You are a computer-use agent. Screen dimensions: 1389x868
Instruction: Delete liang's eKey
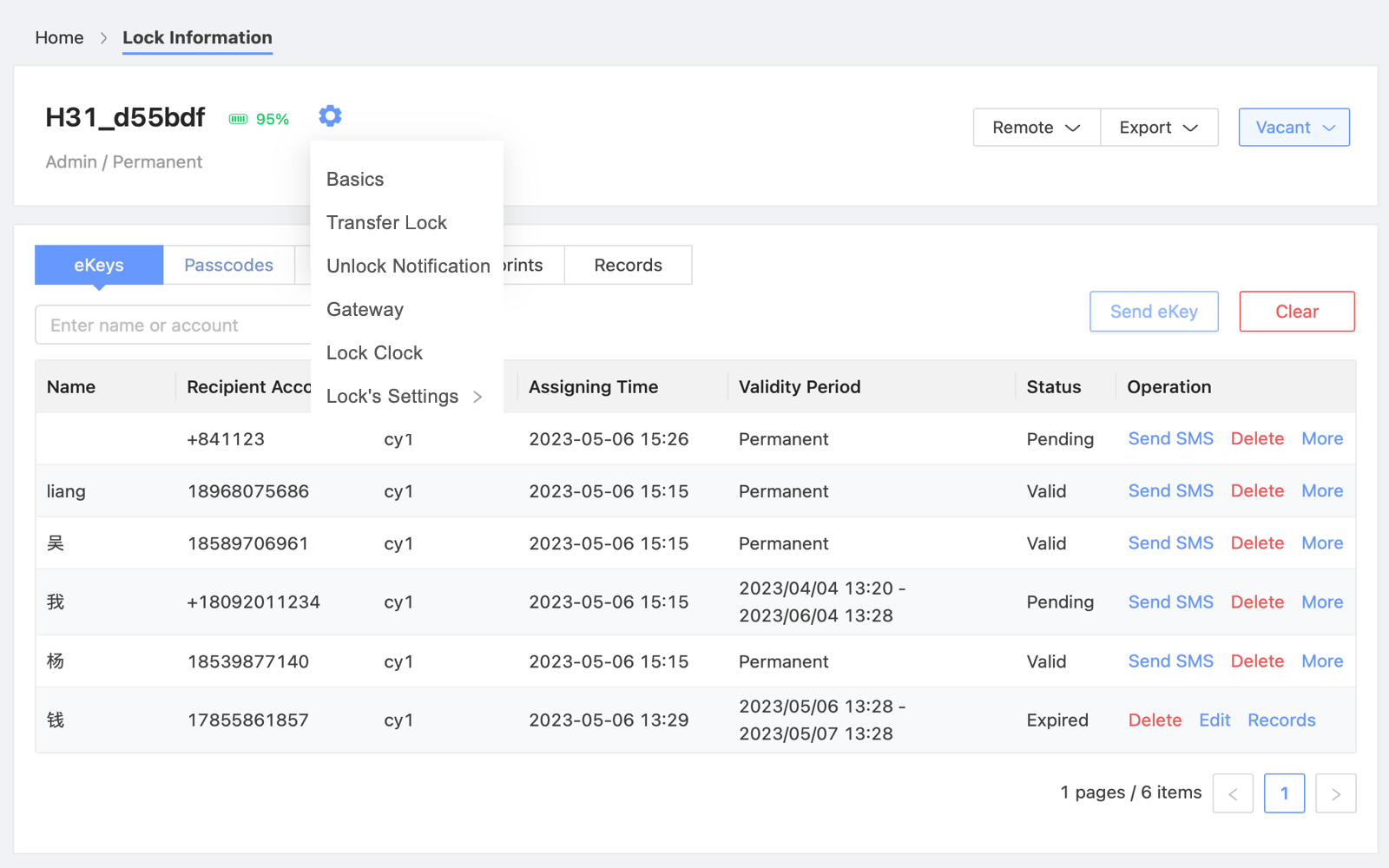[x=1257, y=491]
